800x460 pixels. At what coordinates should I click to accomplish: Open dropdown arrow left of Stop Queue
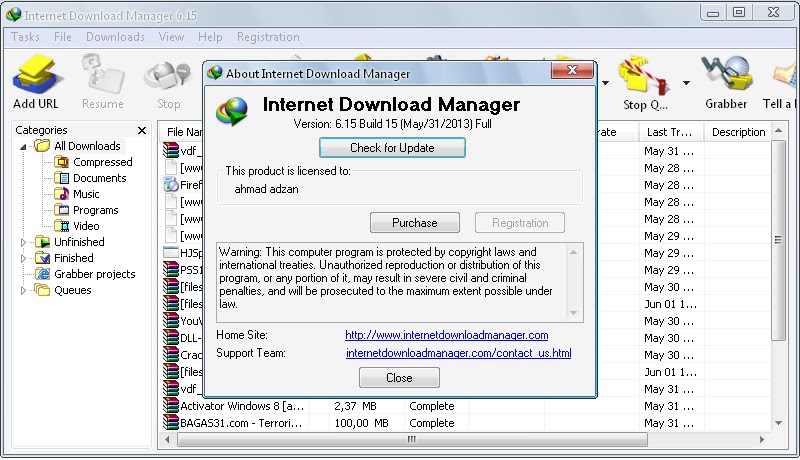pyautogui.click(x=606, y=83)
